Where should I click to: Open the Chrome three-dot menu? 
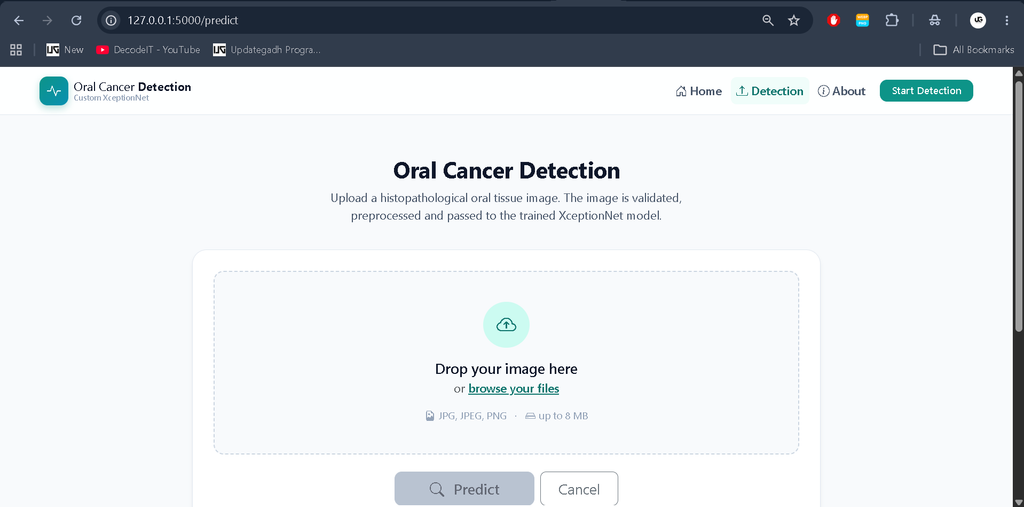tap(1006, 20)
